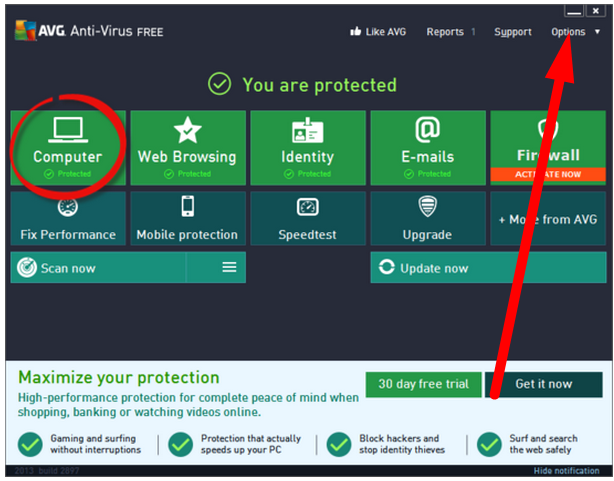Click the Mobile protection phone icon
Viewport: 614px width, 481px height.
188,206
